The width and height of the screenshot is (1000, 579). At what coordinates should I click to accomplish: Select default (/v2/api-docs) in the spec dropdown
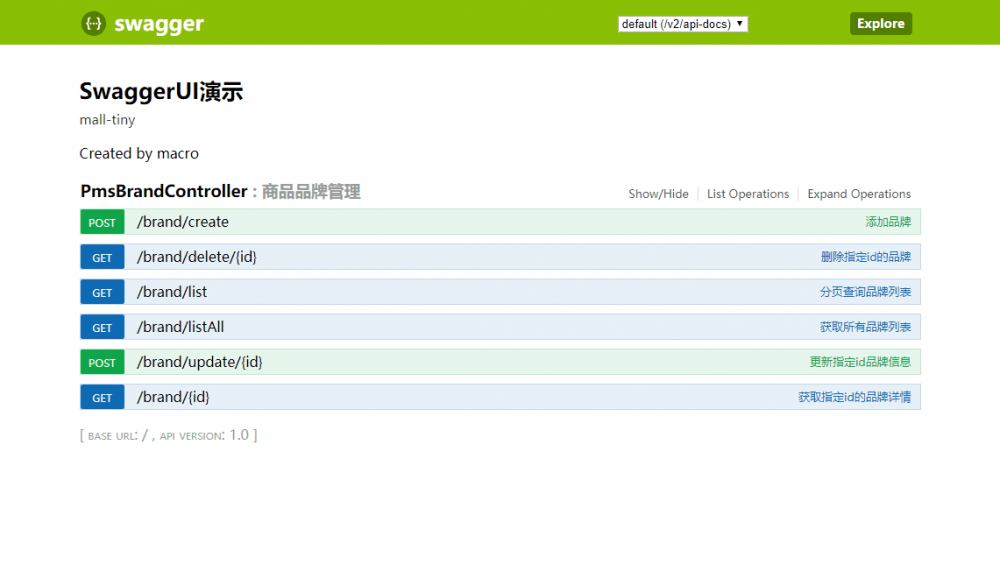click(x=682, y=23)
